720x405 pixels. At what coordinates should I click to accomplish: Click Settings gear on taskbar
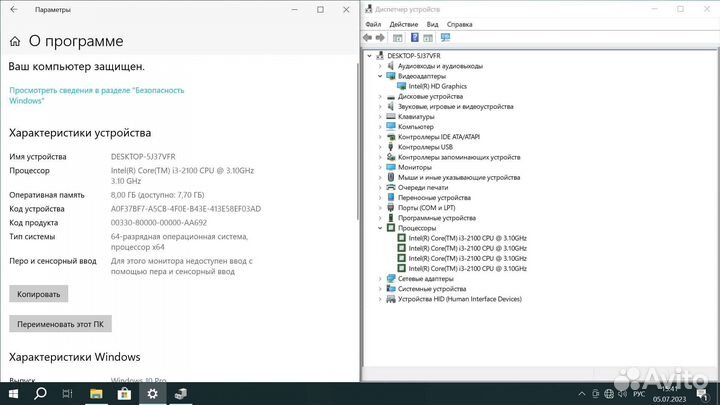point(152,394)
